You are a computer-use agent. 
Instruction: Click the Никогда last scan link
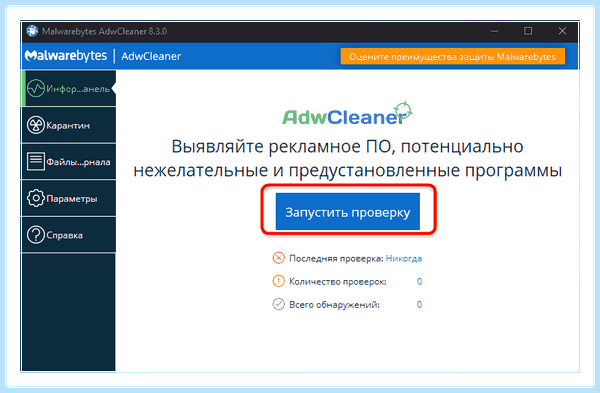click(x=404, y=259)
